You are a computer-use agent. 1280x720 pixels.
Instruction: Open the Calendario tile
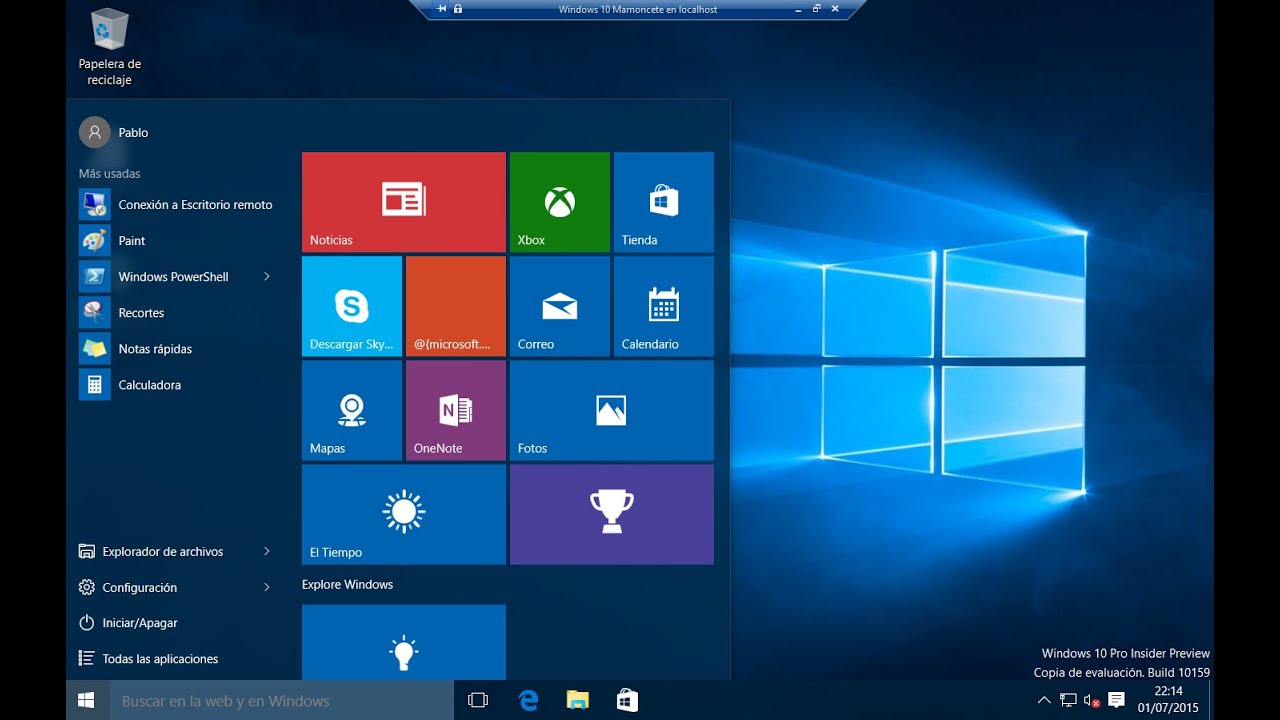coord(663,306)
